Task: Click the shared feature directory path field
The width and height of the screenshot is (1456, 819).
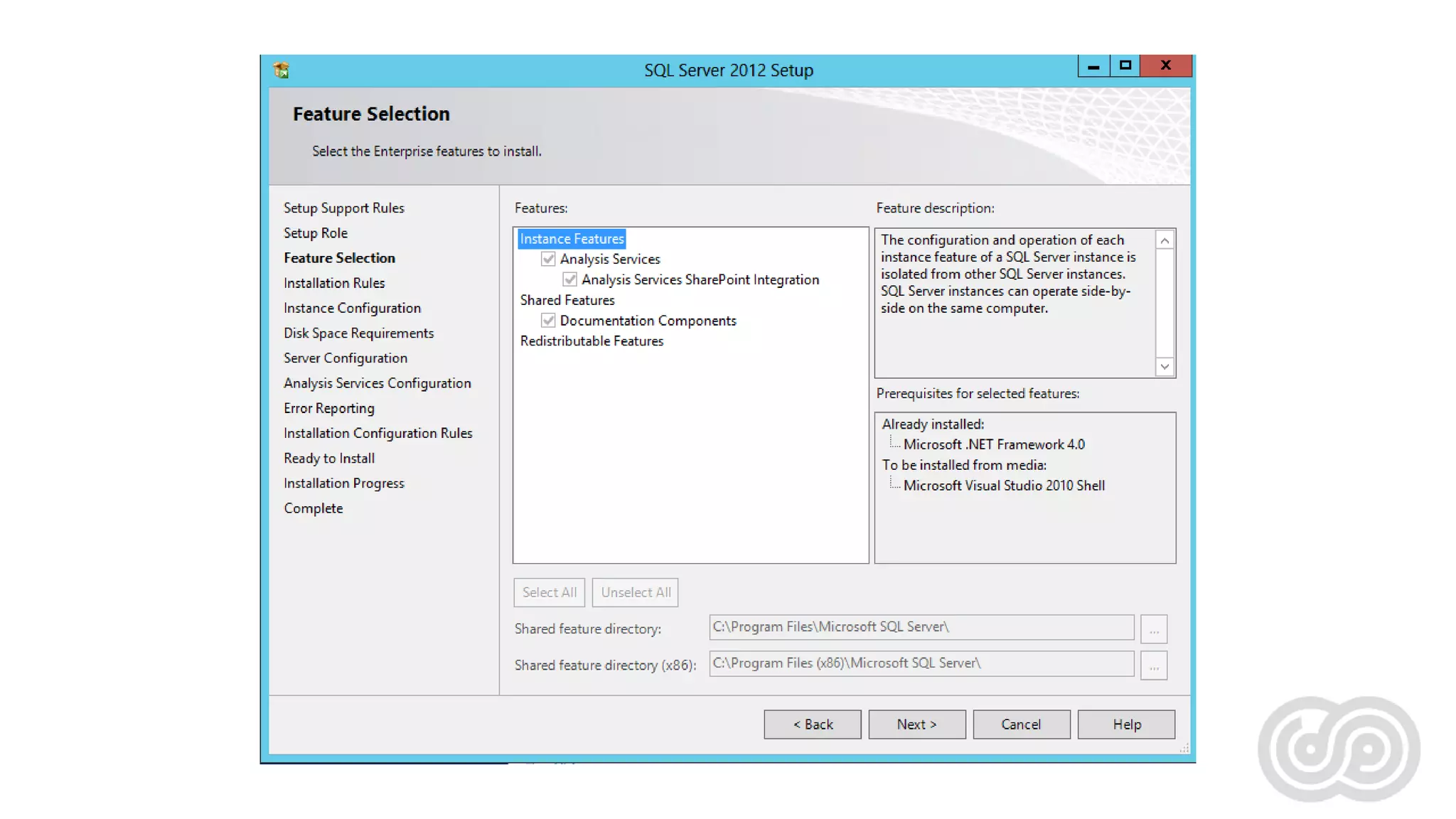Action: pyautogui.click(x=921, y=627)
